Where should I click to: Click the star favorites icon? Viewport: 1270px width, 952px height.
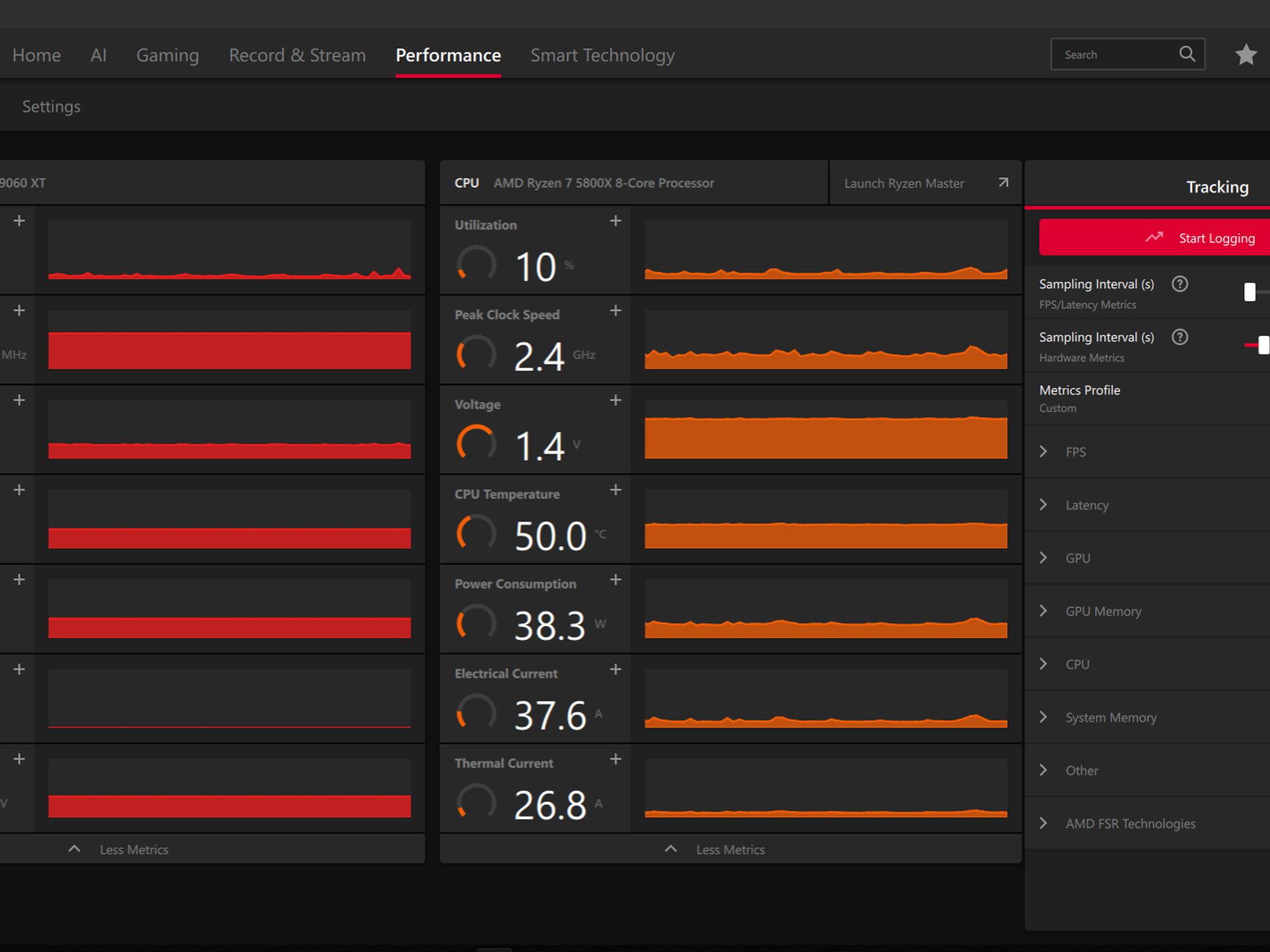coord(1245,55)
